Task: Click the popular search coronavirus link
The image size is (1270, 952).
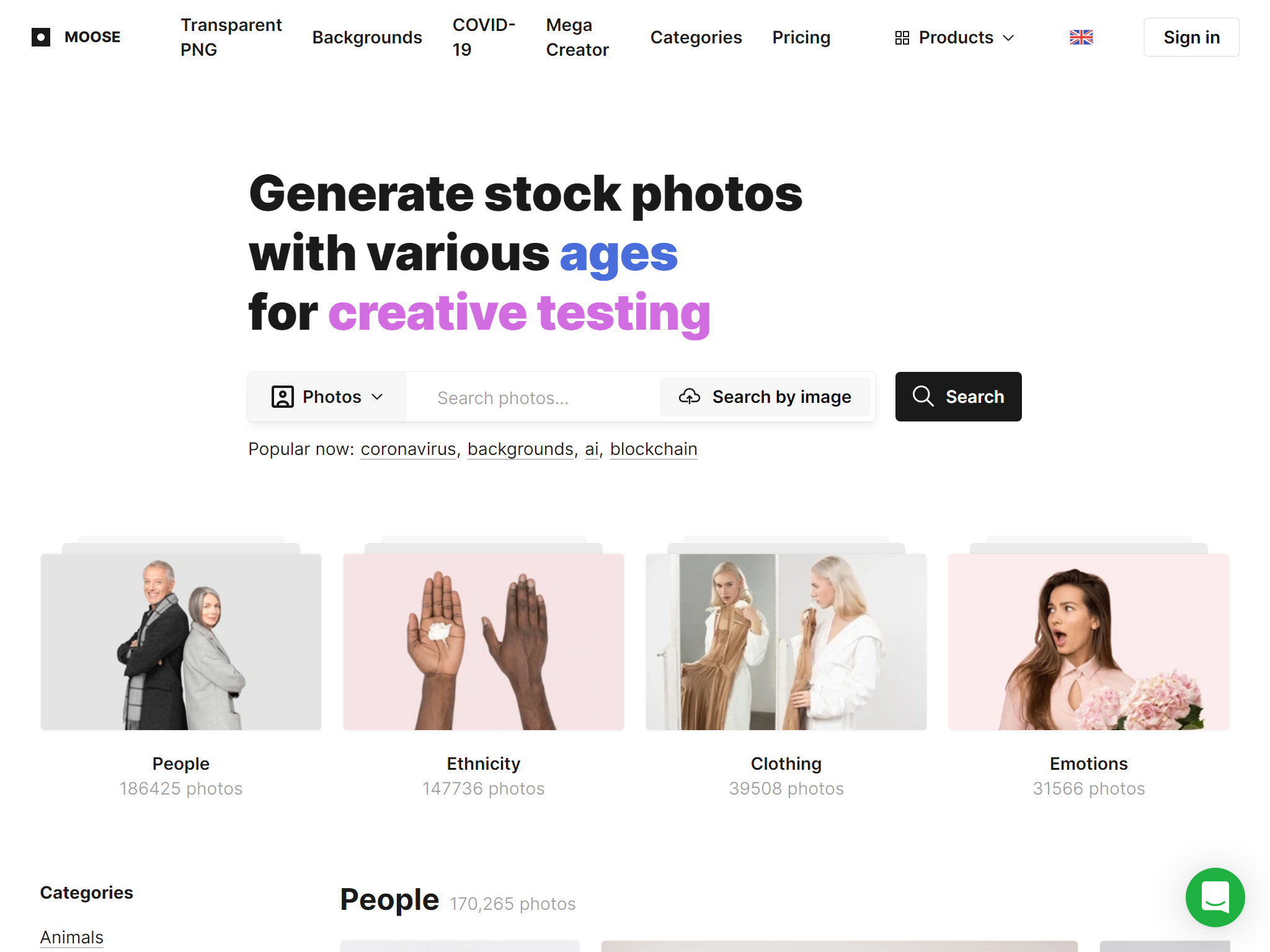Action: [408, 449]
